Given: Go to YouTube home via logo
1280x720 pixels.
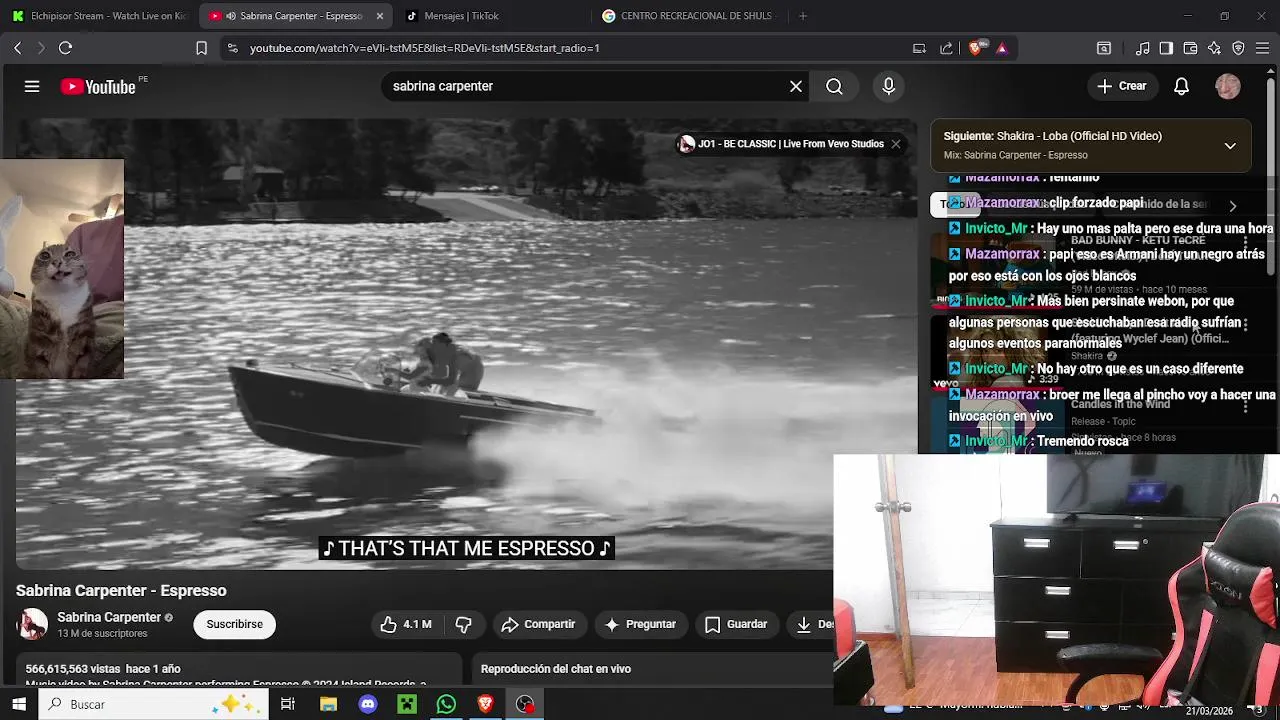Looking at the screenshot, I should pos(98,87).
